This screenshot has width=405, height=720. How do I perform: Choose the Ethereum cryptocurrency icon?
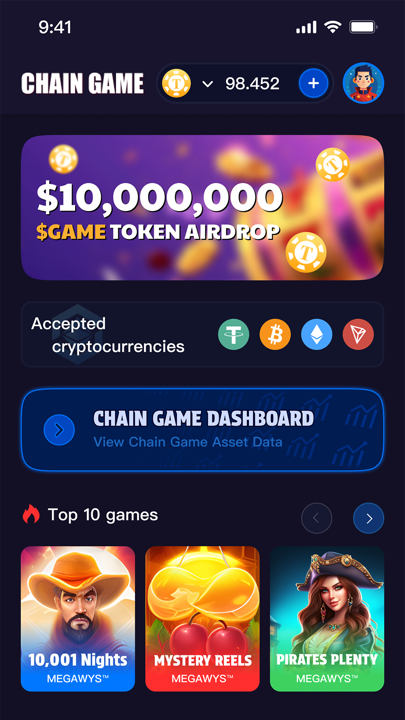(317, 334)
